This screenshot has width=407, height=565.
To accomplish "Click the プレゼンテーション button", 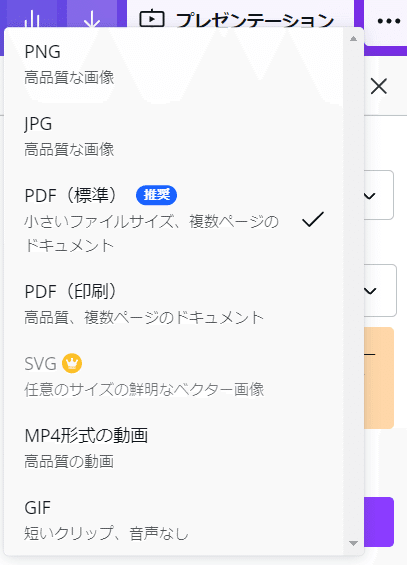I will point(240,18).
